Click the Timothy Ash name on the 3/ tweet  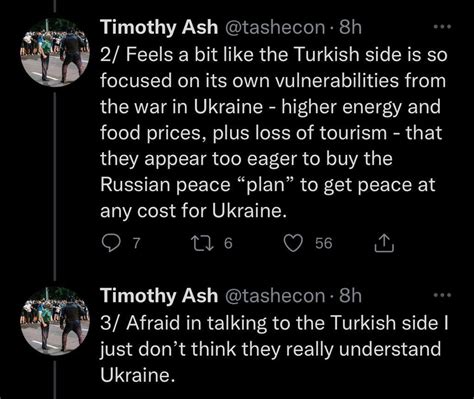(159, 296)
